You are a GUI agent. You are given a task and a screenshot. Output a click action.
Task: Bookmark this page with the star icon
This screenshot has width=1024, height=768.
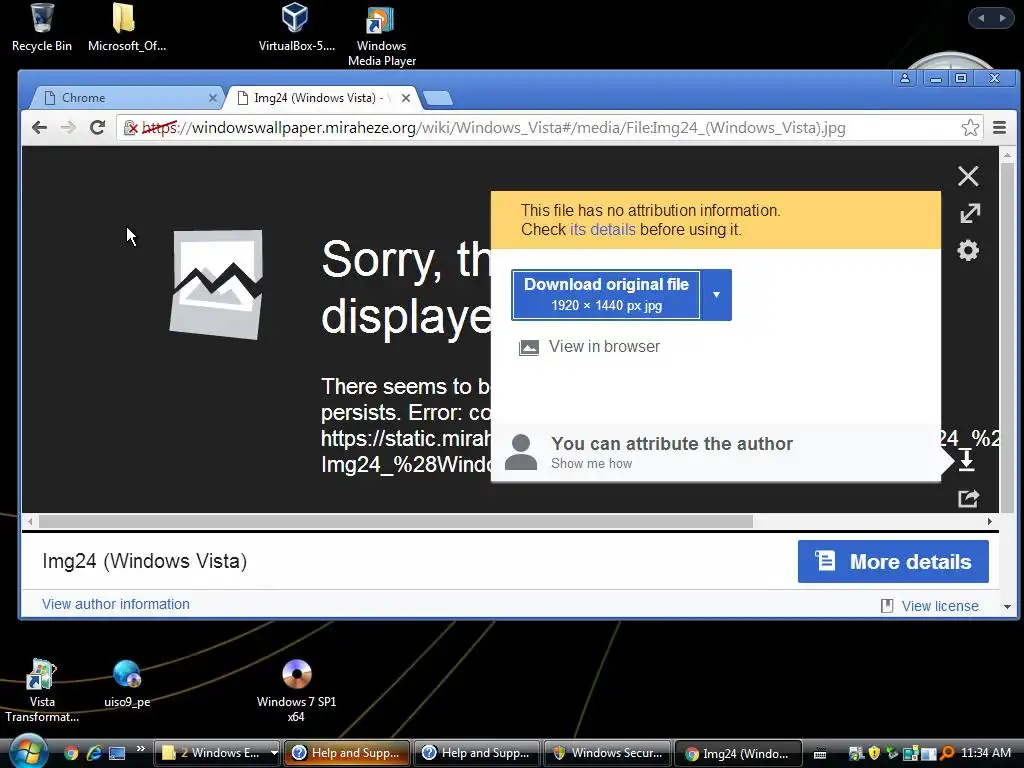[970, 127]
